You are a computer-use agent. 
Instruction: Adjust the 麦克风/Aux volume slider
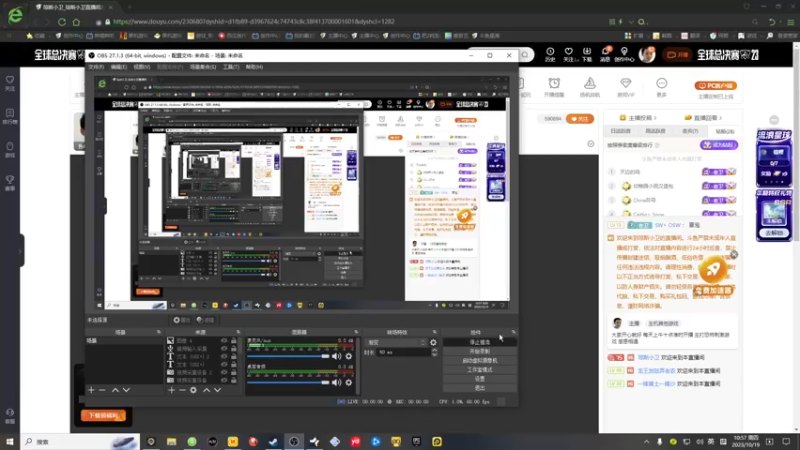point(288,356)
